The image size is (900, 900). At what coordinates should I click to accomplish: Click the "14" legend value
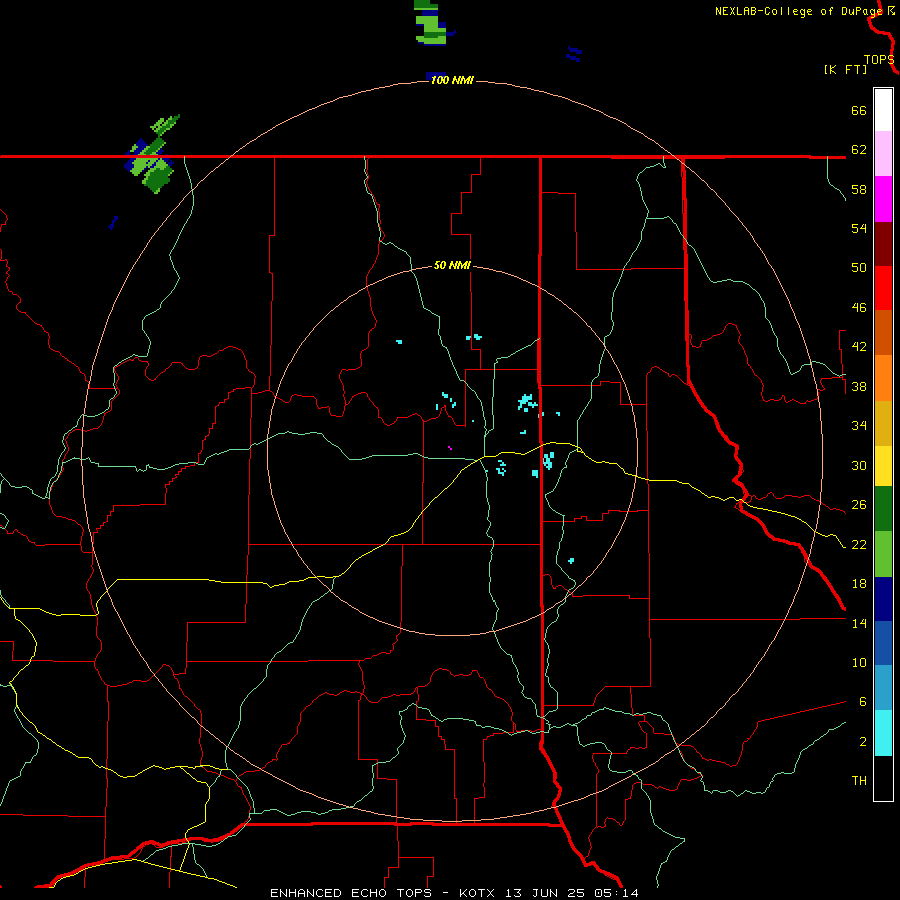[859, 623]
